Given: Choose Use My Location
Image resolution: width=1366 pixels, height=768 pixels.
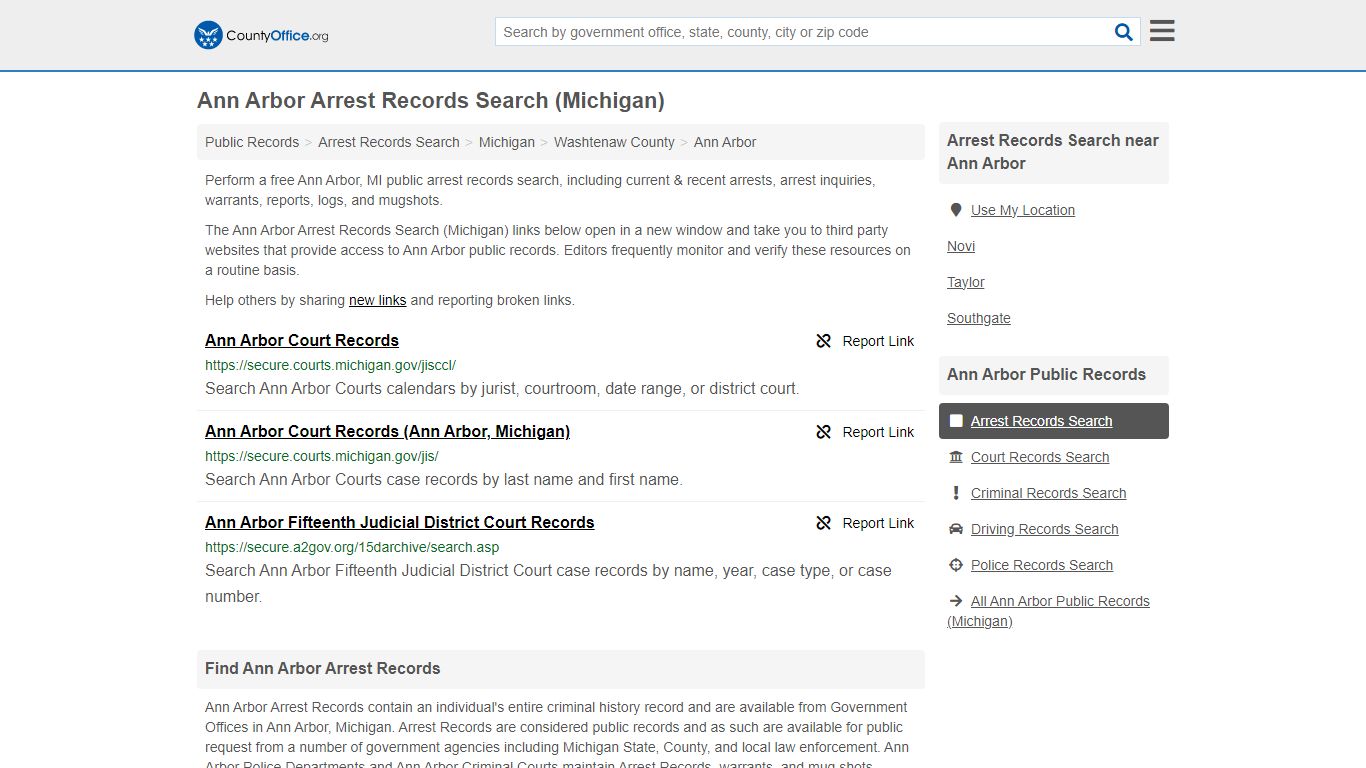Looking at the screenshot, I should (1023, 210).
